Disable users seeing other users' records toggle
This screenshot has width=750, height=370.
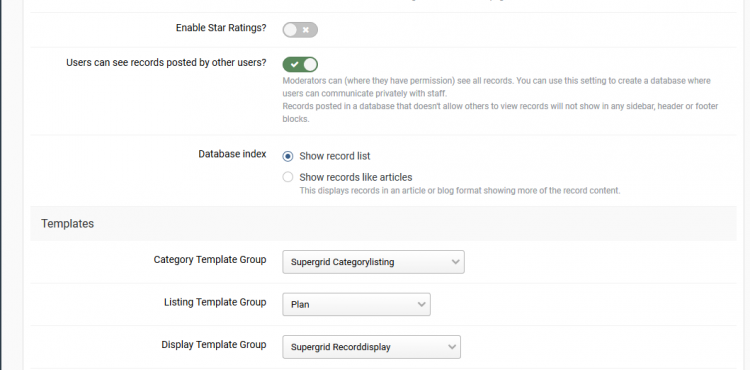[x=300, y=64]
